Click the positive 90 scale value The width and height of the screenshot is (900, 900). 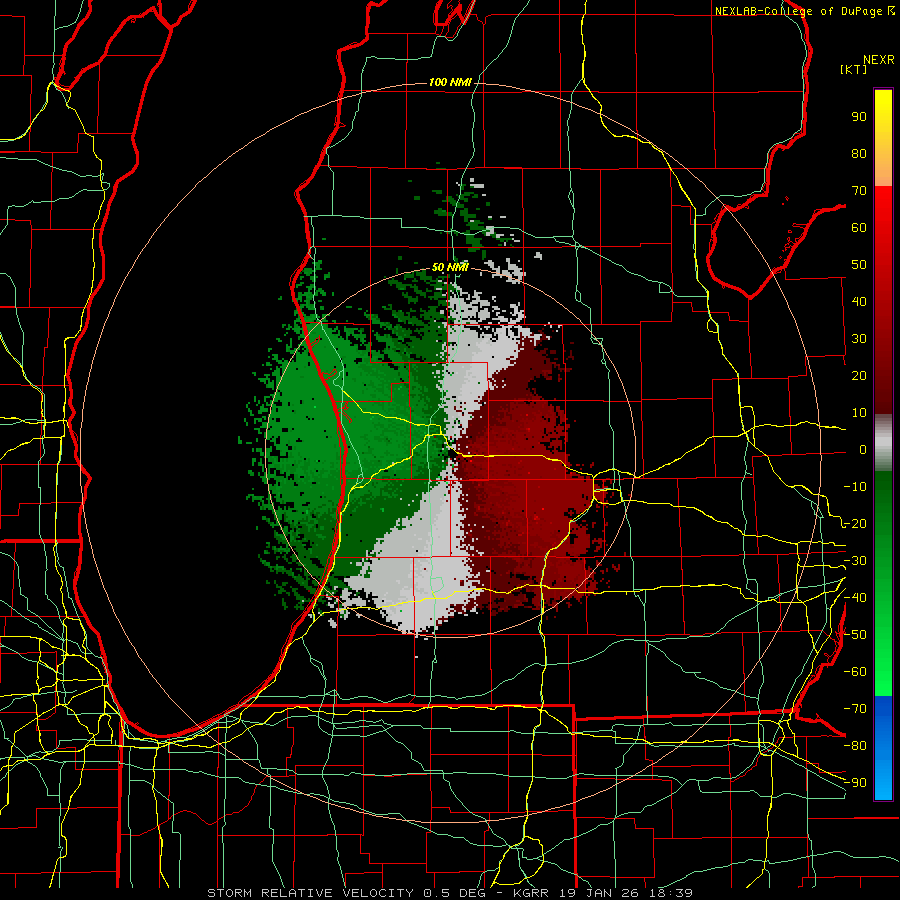[859, 117]
